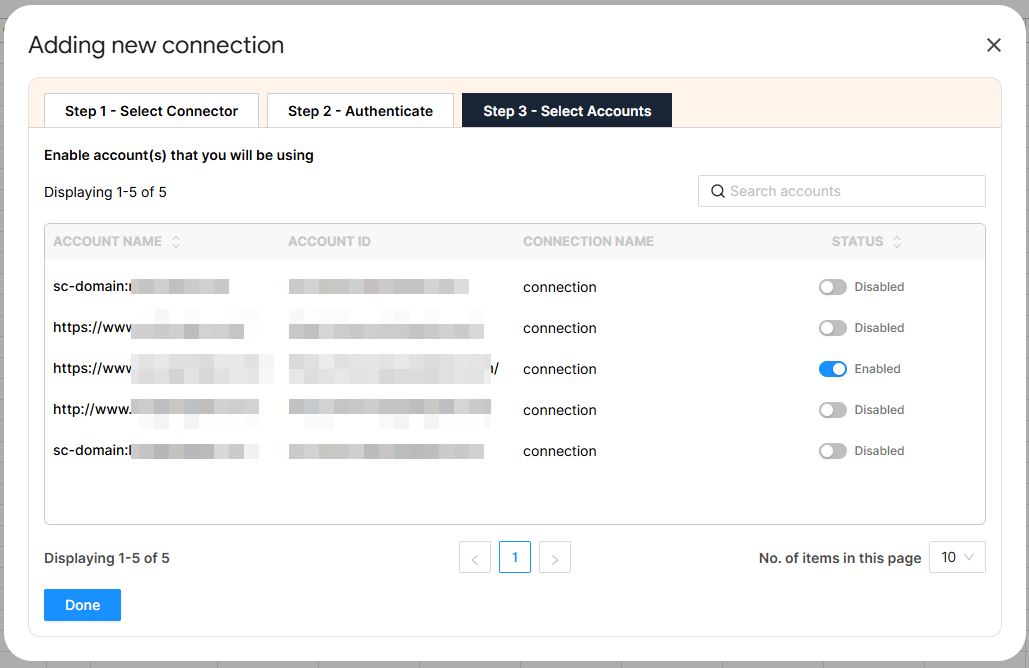Click the STATUS column header
The image size is (1029, 668).
coord(857,241)
